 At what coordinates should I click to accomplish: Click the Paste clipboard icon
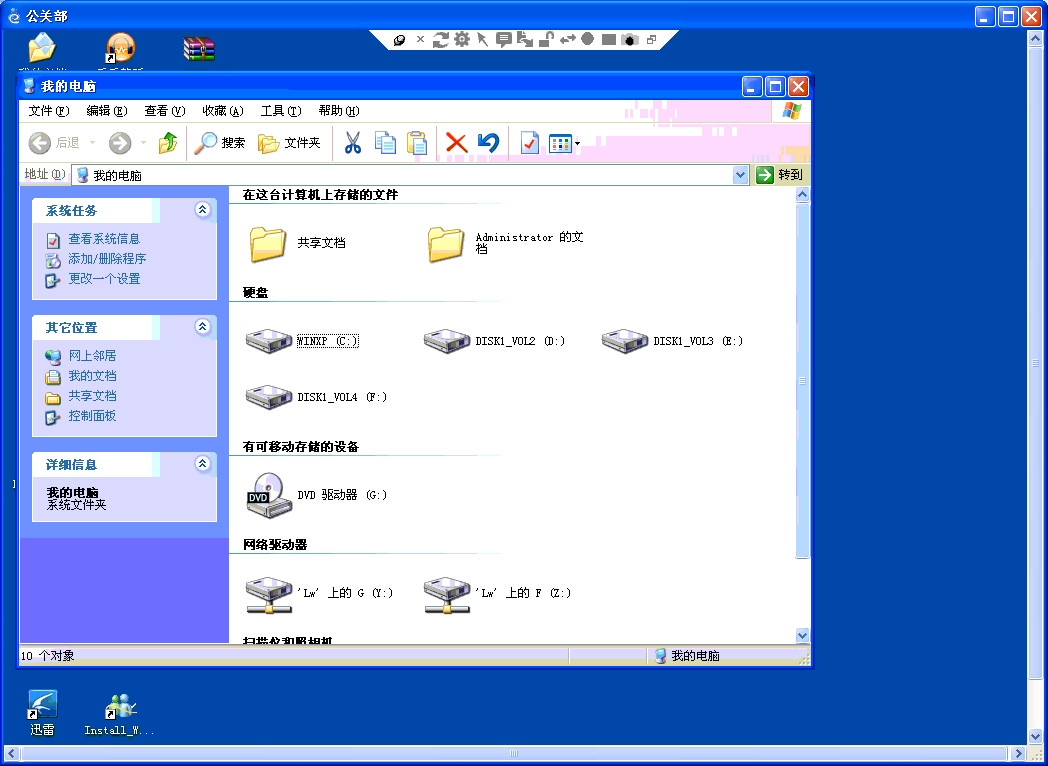point(417,142)
